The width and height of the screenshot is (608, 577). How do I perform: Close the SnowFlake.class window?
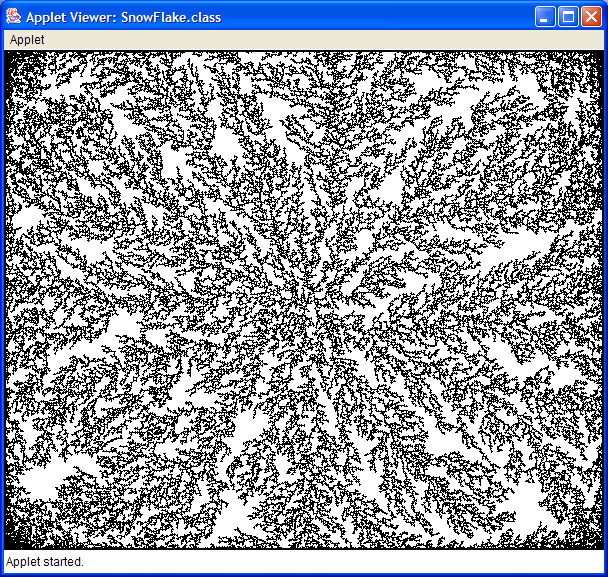point(591,17)
